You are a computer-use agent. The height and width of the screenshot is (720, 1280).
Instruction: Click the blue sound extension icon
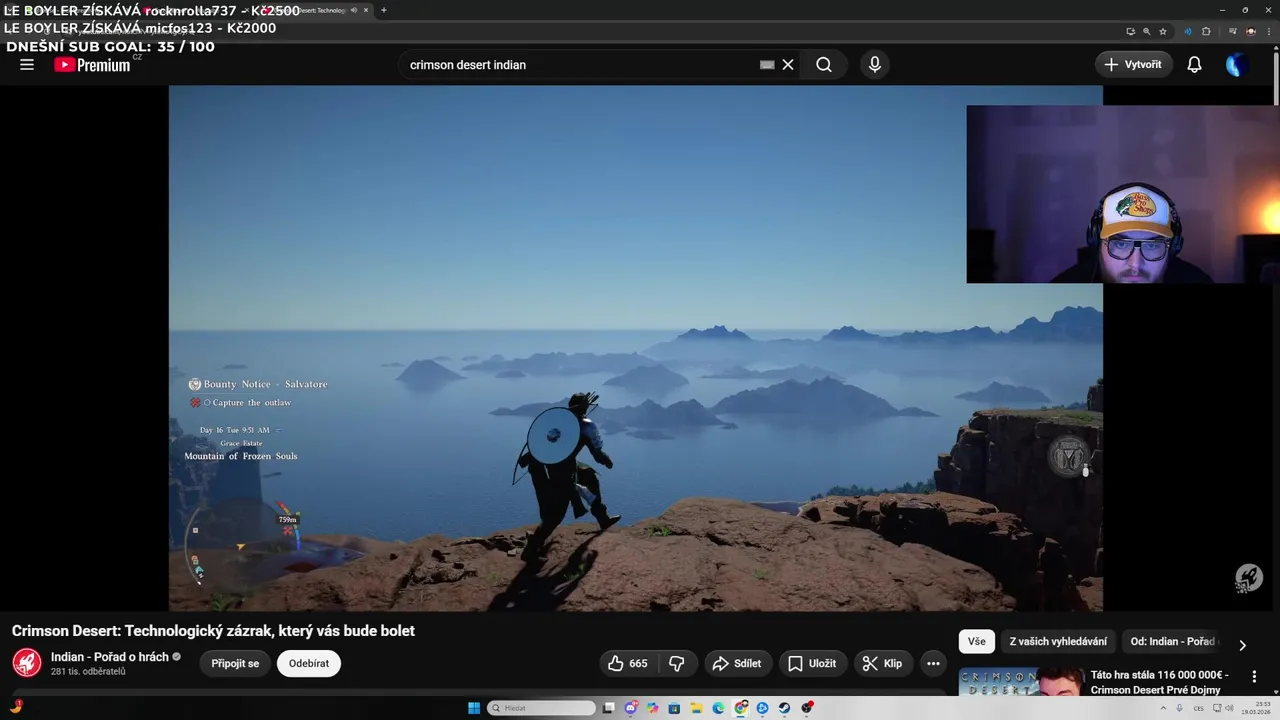pyautogui.click(x=1188, y=32)
